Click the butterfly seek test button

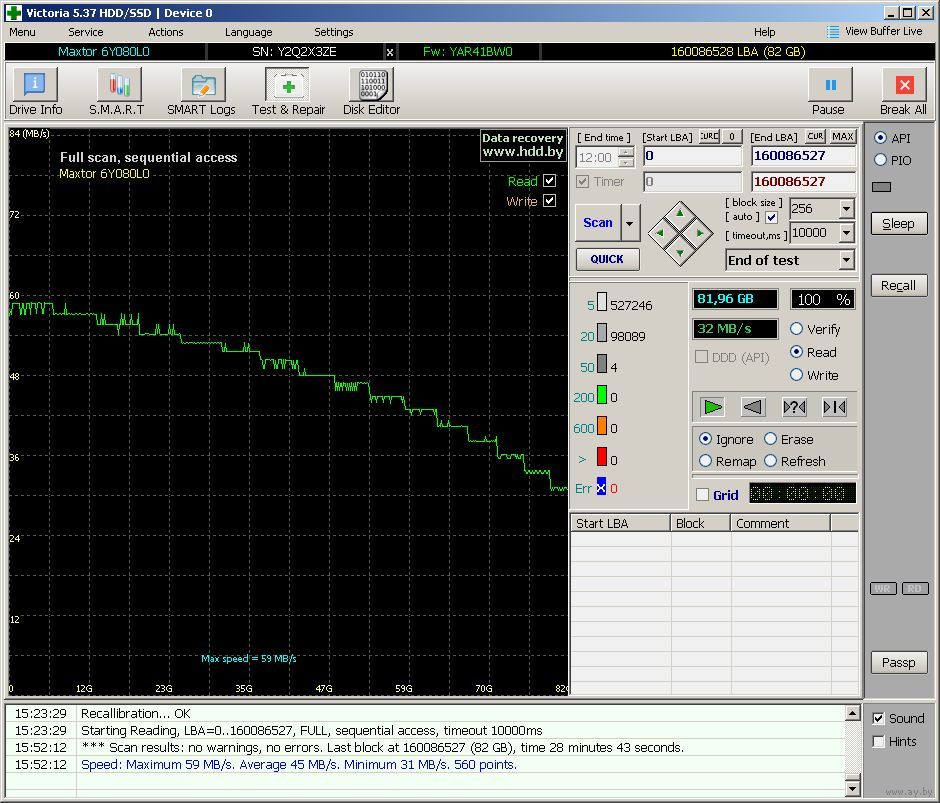click(834, 407)
